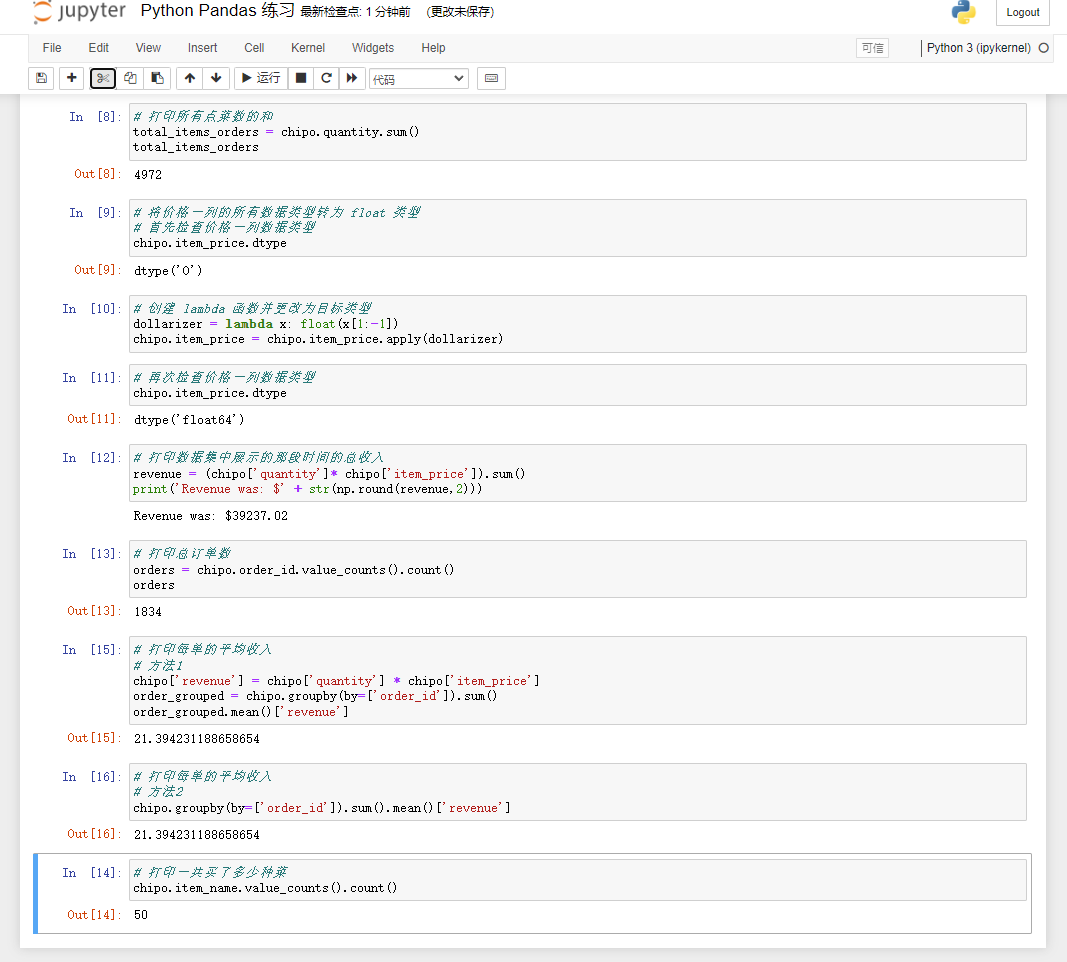The image size is (1067, 962).
Task: Move selected cell down with the arrow
Action: click(216, 78)
